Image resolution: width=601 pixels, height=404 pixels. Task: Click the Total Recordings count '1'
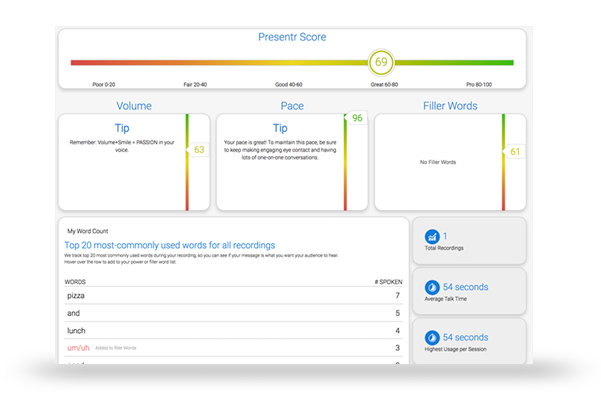tap(445, 236)
